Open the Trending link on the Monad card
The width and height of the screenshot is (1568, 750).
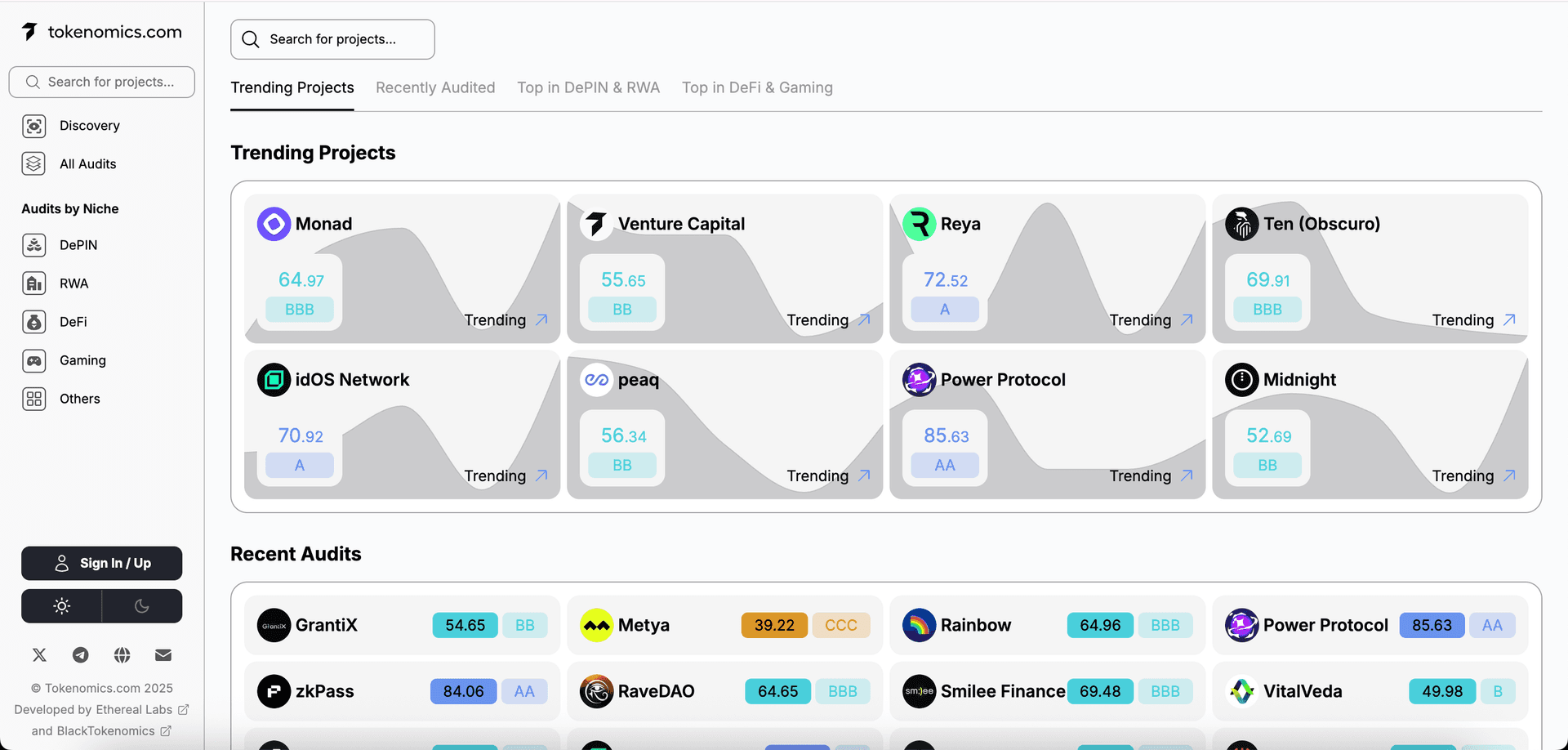coord(506,319)
